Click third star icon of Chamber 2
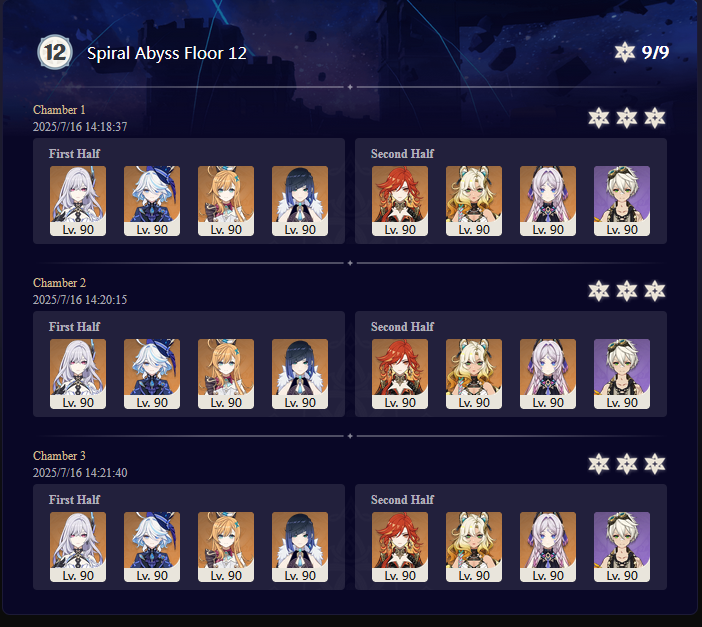 pyautogui.click(x=655, y=291)
